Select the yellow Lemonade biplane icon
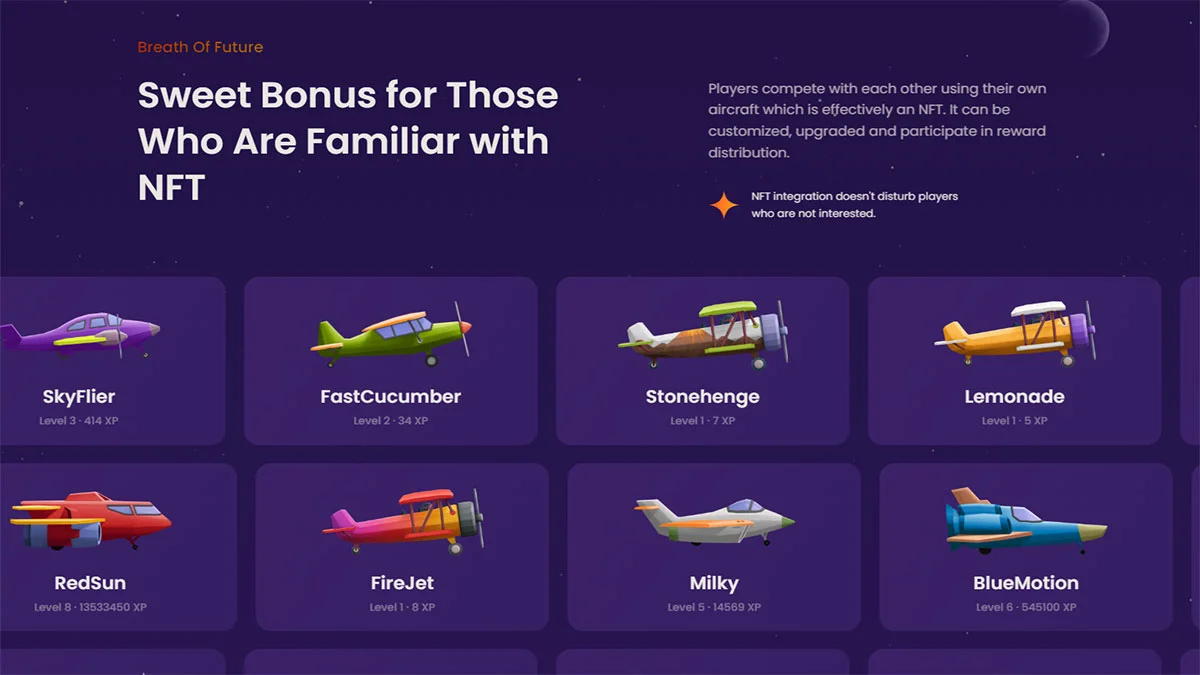The height and width of the screenshot is (675, 1200). coord(1016,334)
